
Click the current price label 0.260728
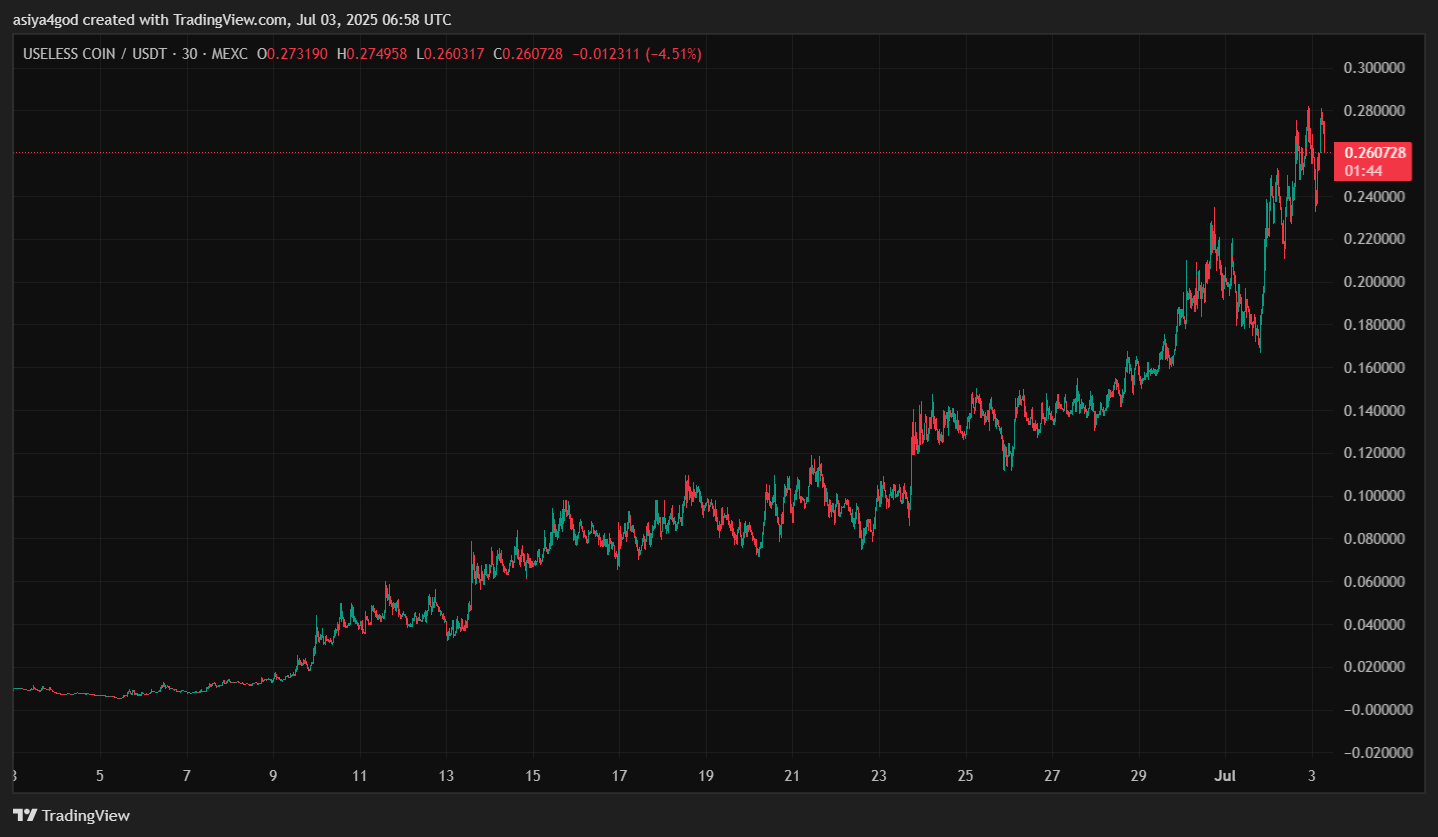[x=1375, y=153]
